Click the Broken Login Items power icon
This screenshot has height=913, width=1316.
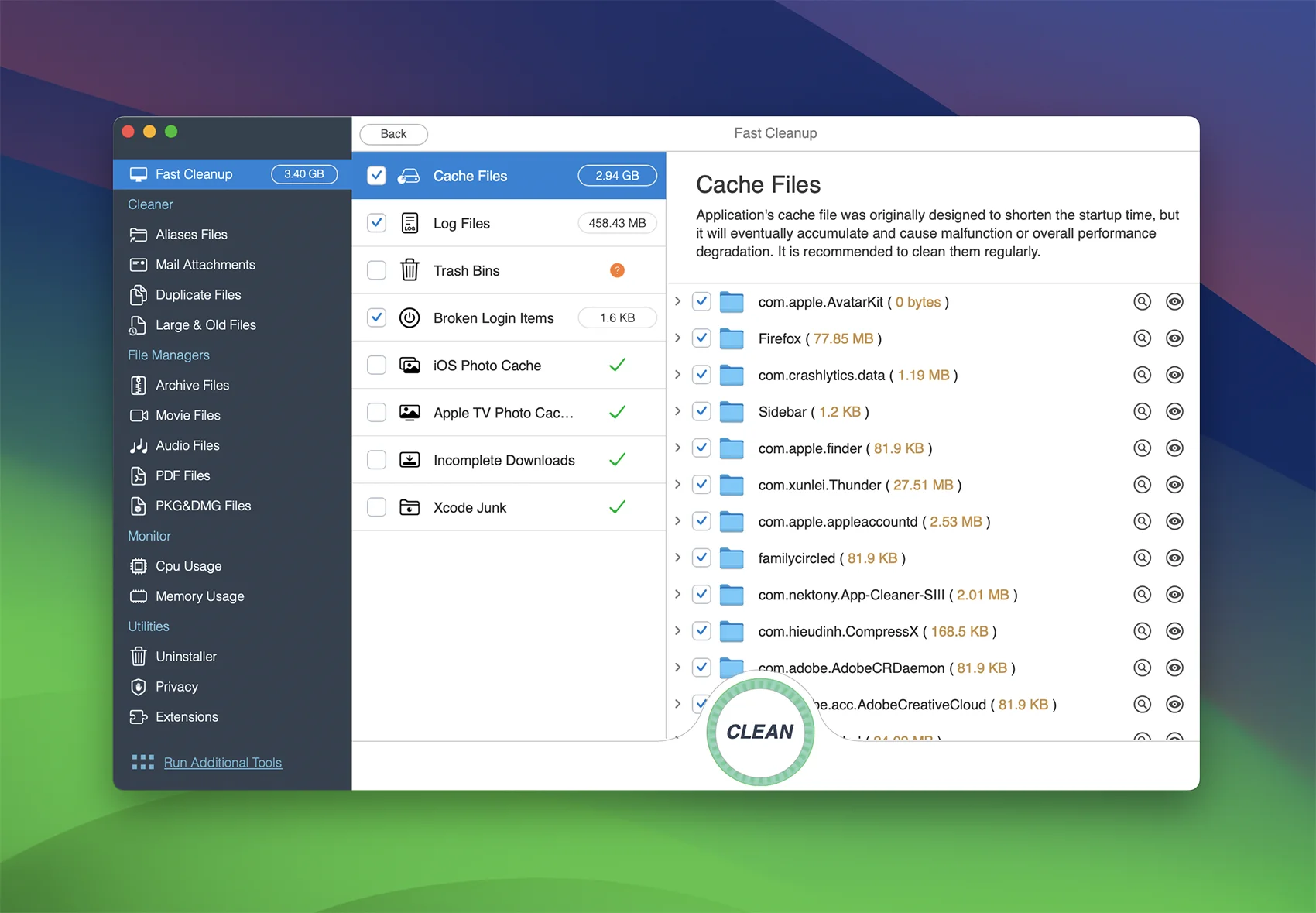click(410, 317)
